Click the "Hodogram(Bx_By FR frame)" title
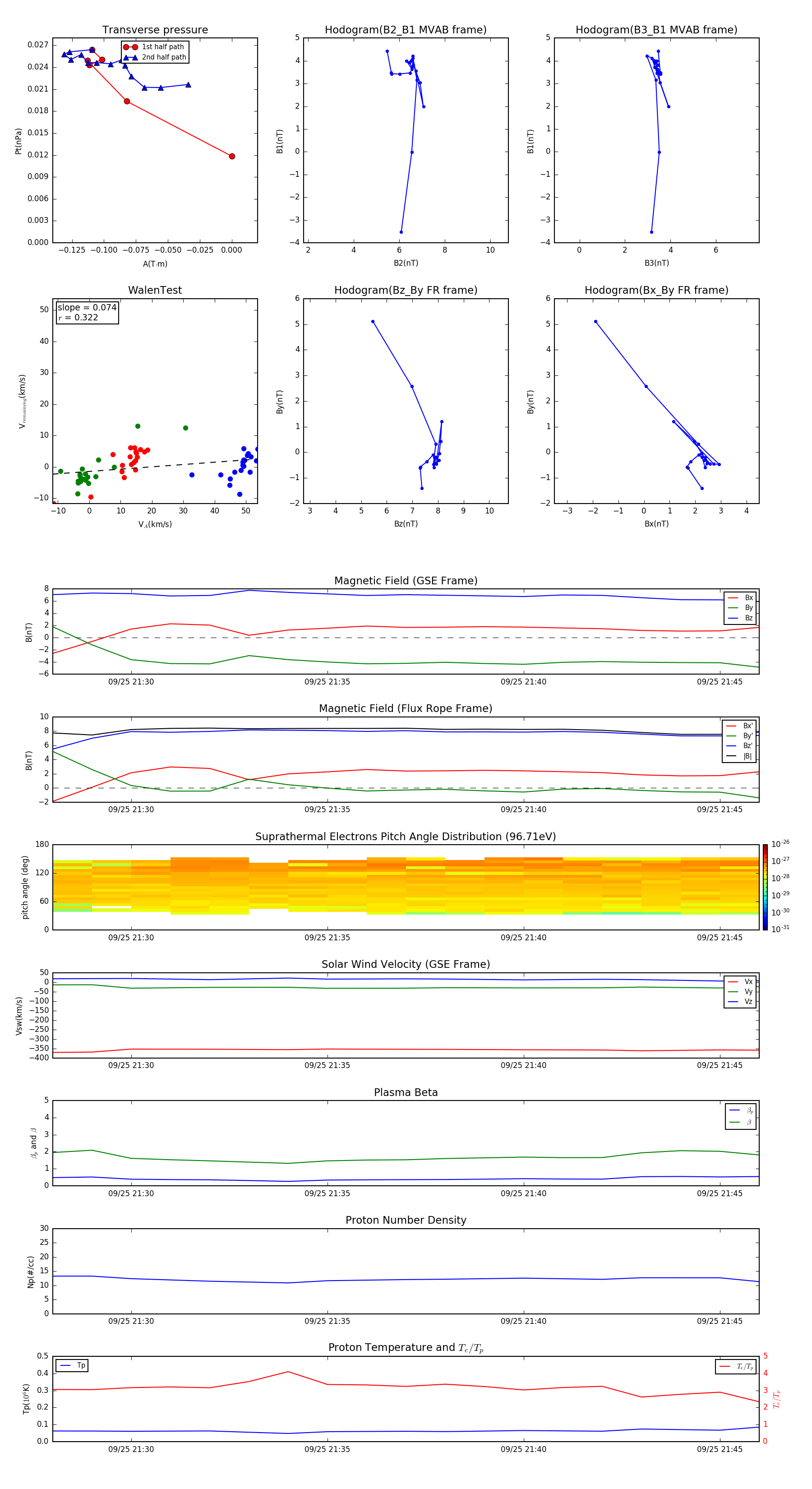Screen dimensions: 812x1489 (x=656, y=290)
